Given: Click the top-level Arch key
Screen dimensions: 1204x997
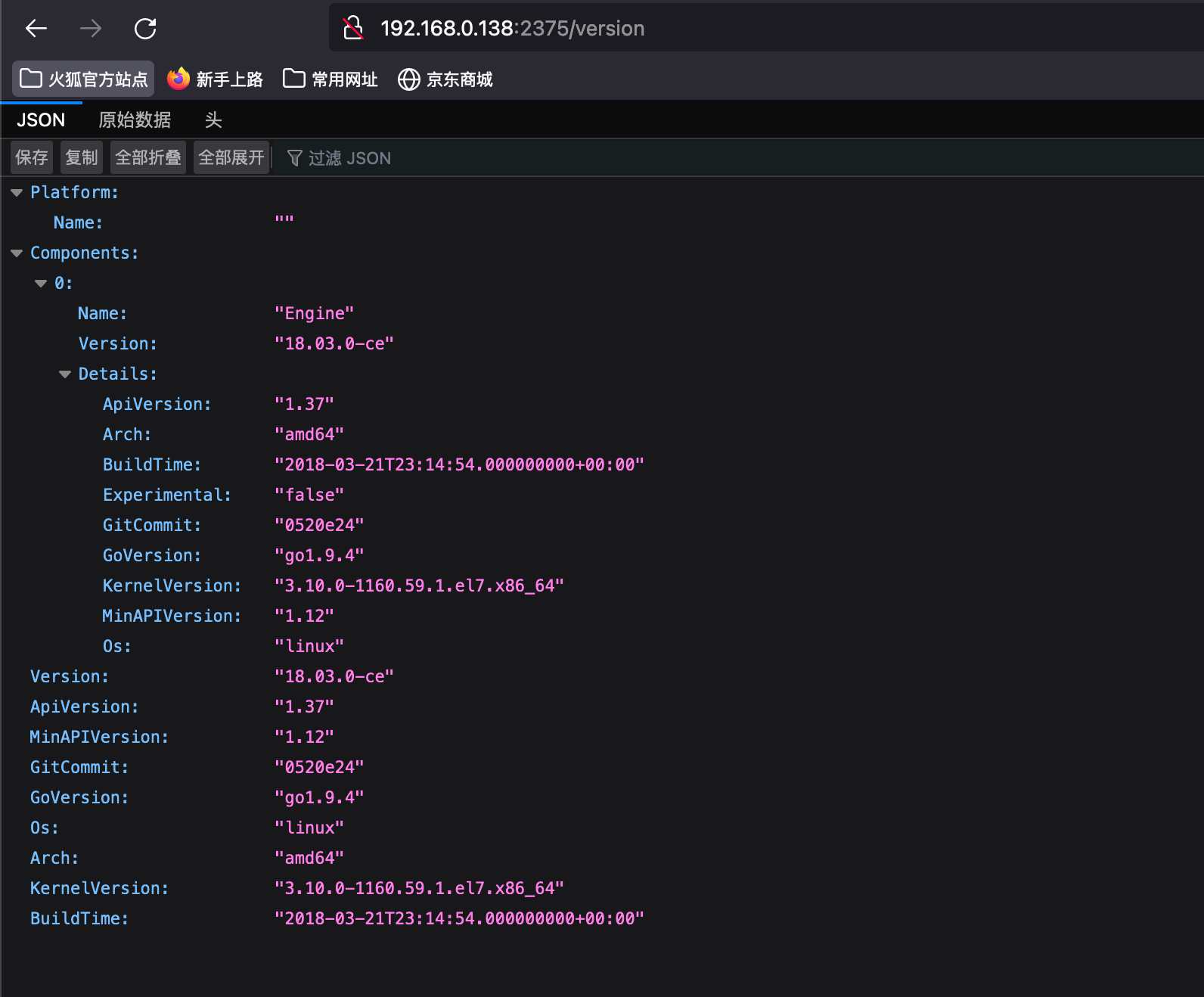Looking at the screenshot, I should (54, 858).
